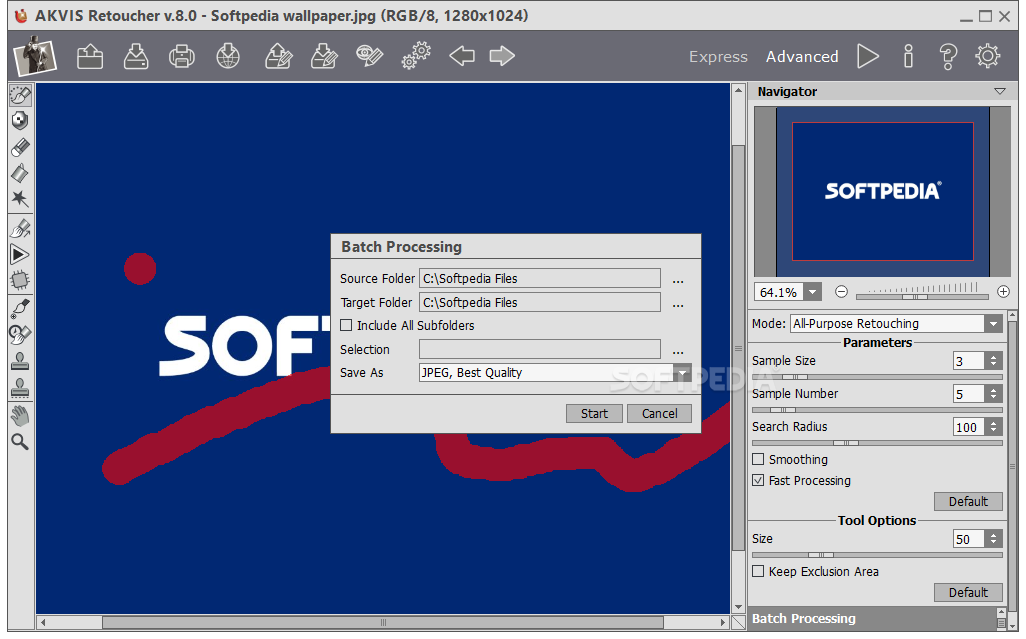
Task: Click the Navigator zoom slider
Action: [x=921, y=296]
